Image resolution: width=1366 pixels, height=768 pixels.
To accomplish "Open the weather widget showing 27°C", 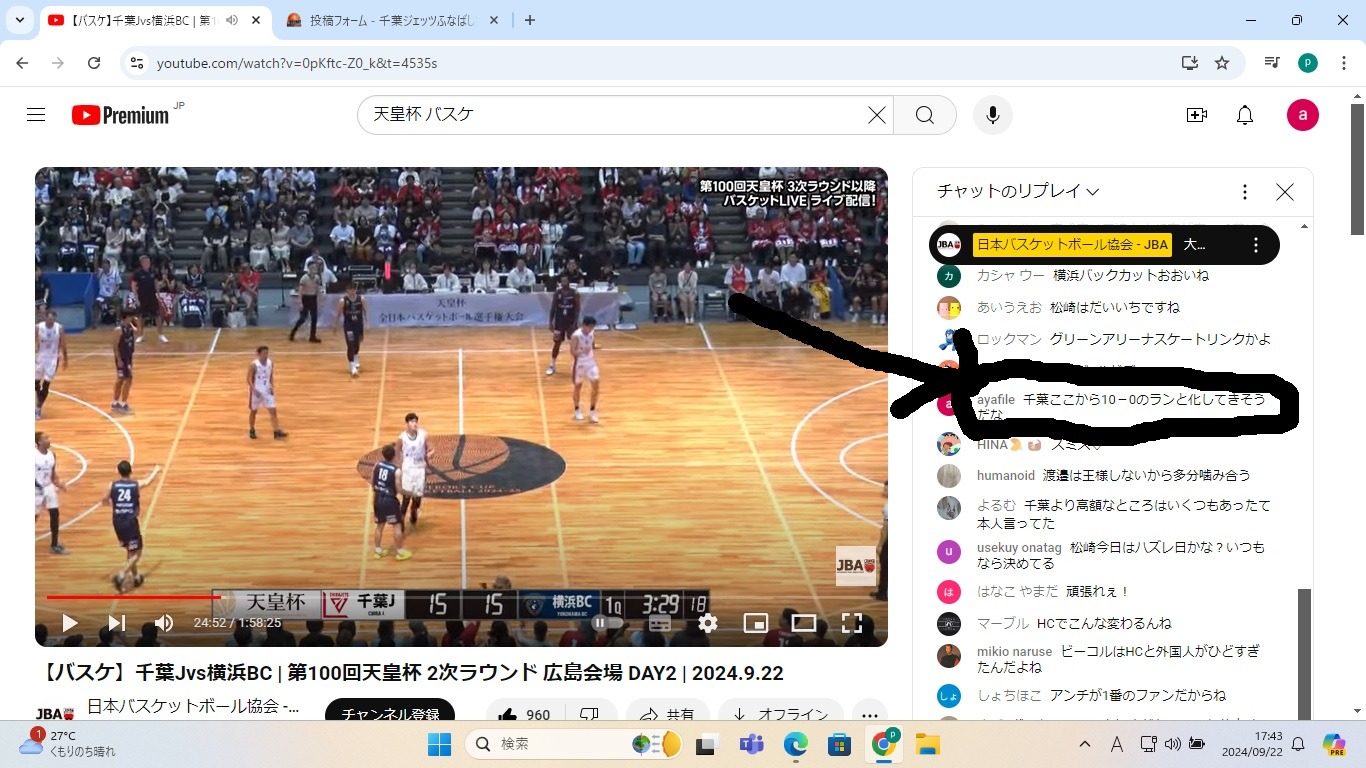I will [x=67, y=743].
